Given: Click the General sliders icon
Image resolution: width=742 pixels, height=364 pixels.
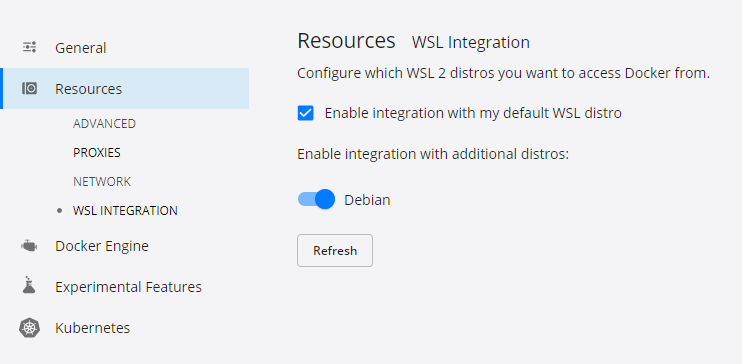Looking at the screenshot, I should click(x=29, y=47).
